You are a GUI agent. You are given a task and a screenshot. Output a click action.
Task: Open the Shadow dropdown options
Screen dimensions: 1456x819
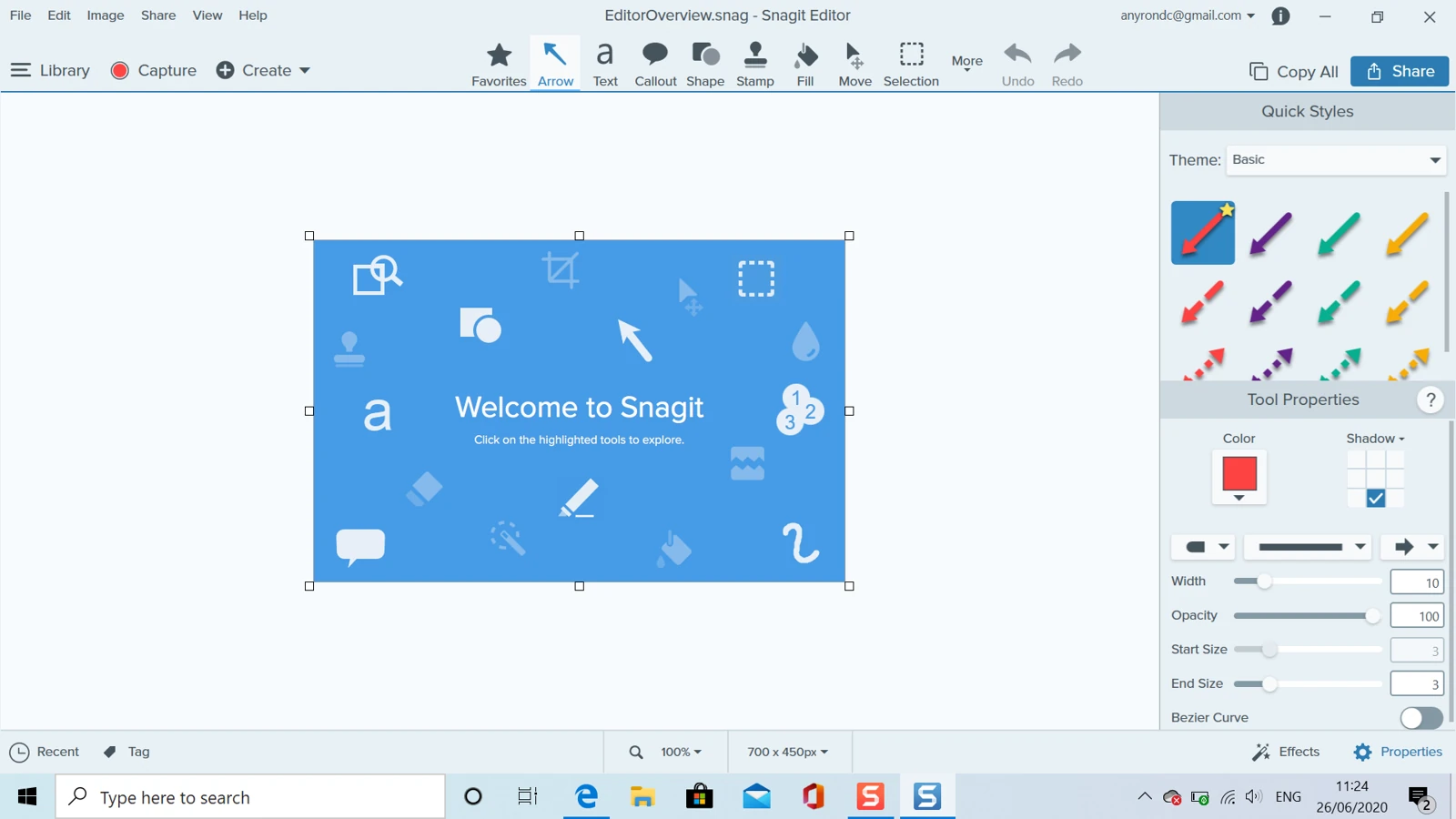click(1375, 439)
